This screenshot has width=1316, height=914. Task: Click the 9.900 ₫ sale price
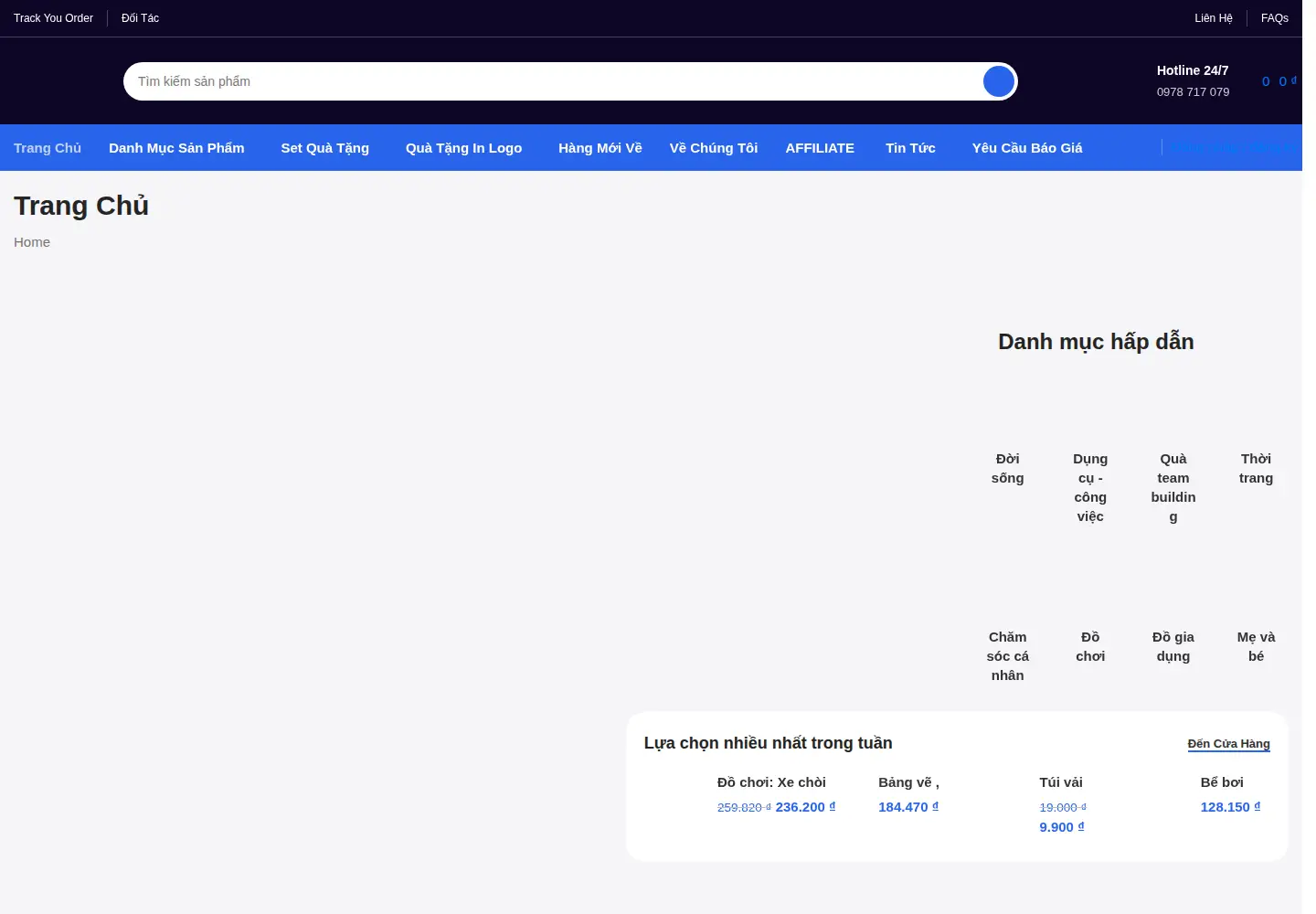(x=1062, y=827)
